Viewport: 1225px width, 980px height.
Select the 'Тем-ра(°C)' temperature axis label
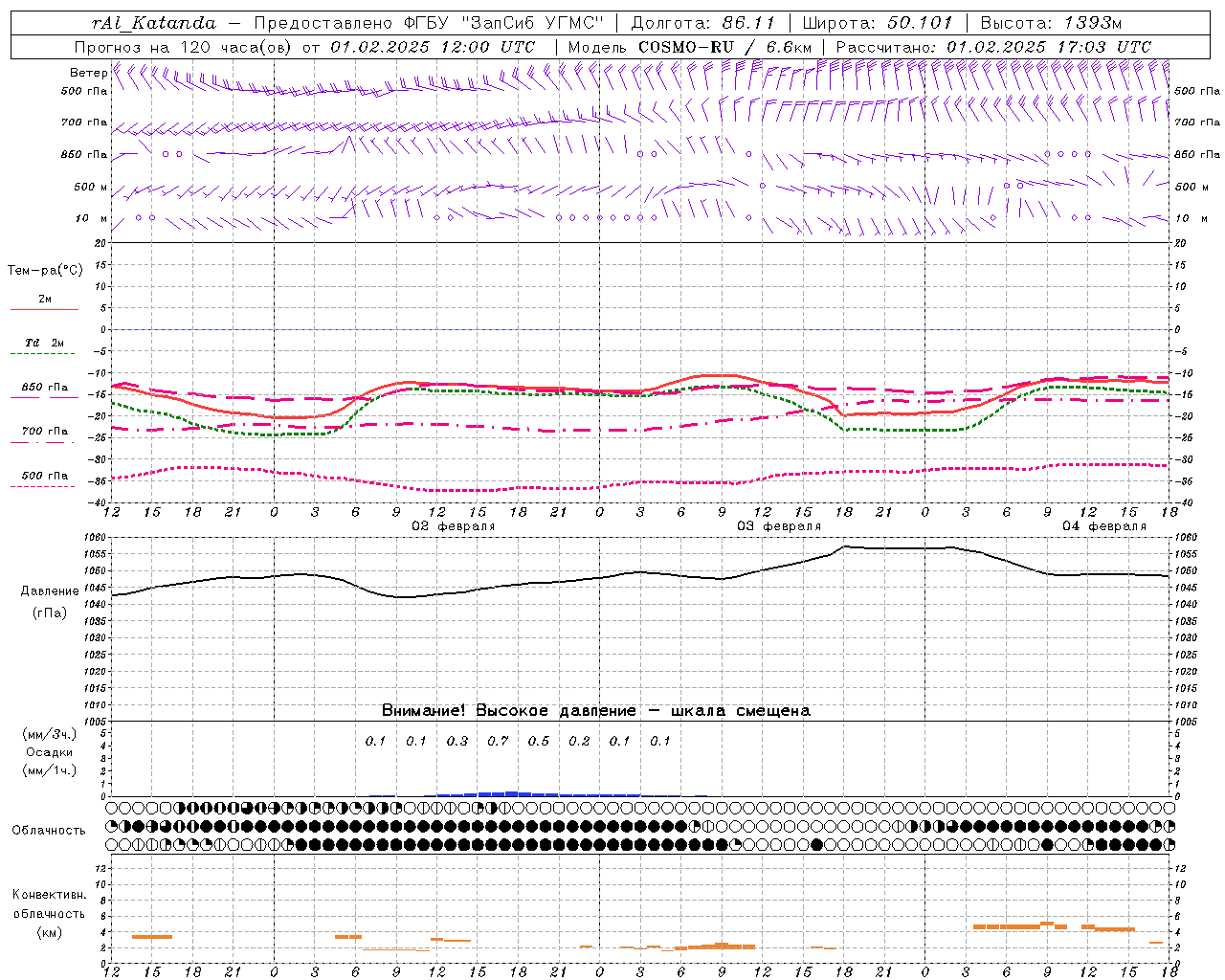click(x=46, y=271)
